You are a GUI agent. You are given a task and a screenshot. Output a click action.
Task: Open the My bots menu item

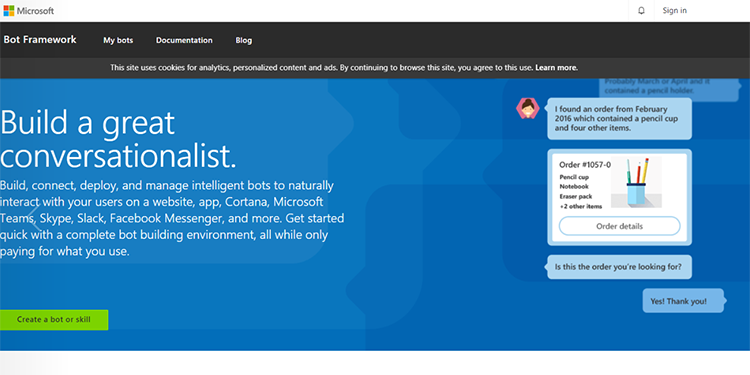pyautogui.click(x=118, y=40)
